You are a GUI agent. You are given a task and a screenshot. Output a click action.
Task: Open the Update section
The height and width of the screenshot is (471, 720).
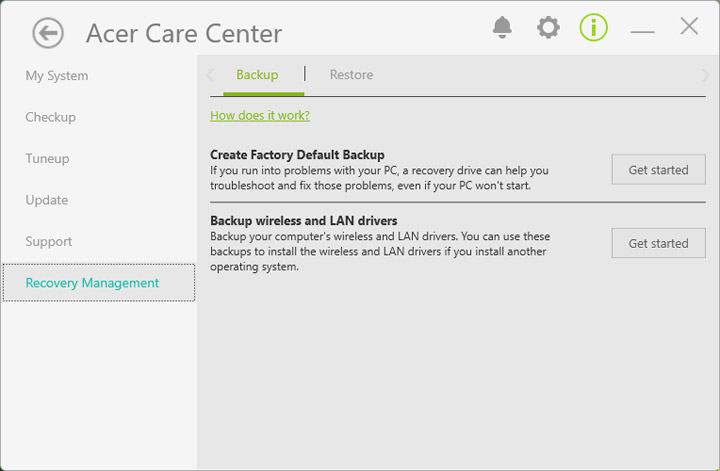47,200
